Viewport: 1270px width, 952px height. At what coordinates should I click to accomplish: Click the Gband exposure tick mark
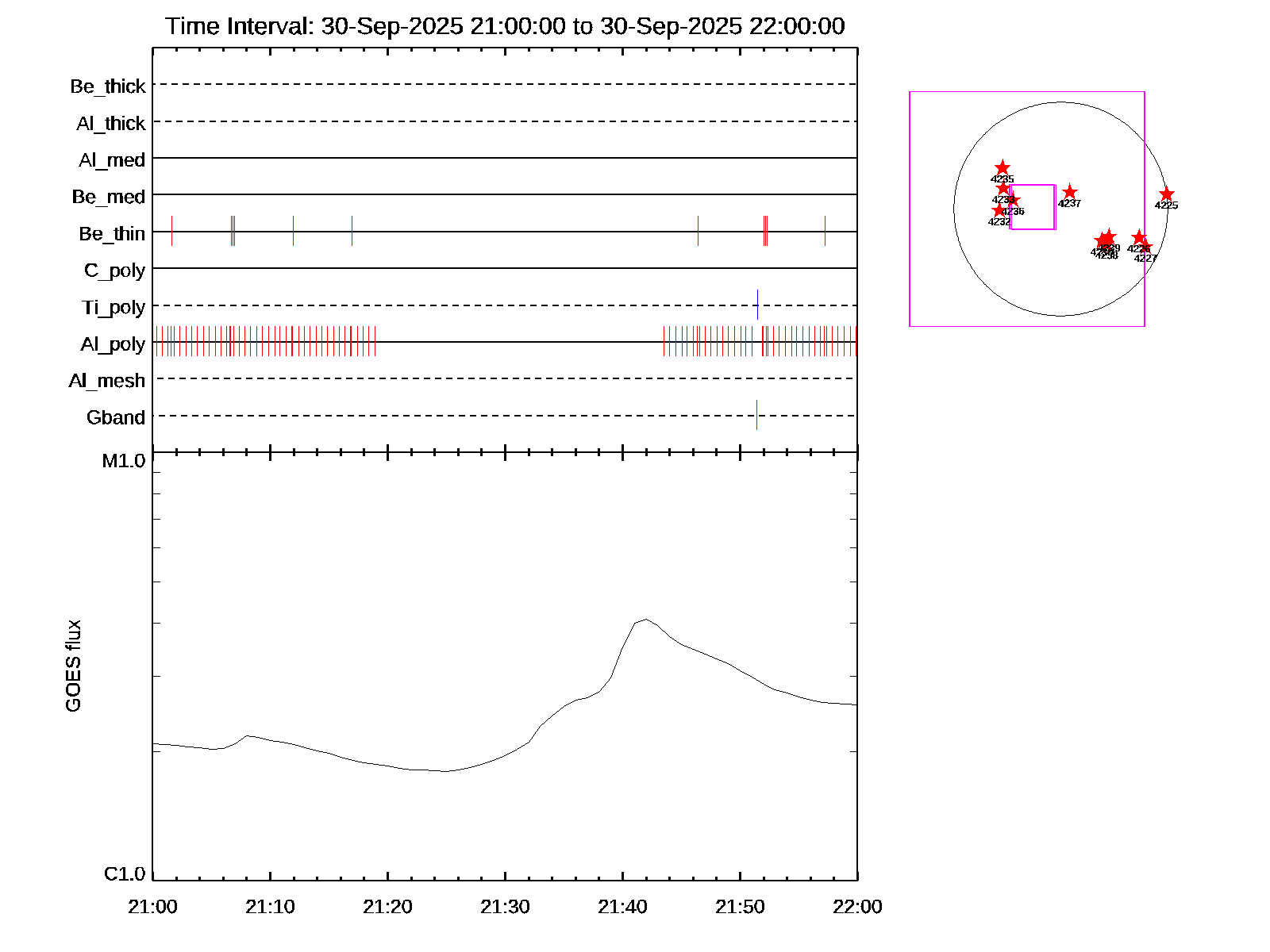point(756,415)
